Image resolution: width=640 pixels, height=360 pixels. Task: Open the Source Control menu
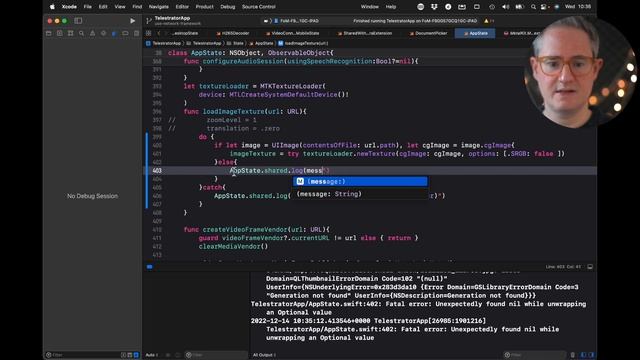pos(259,7)
